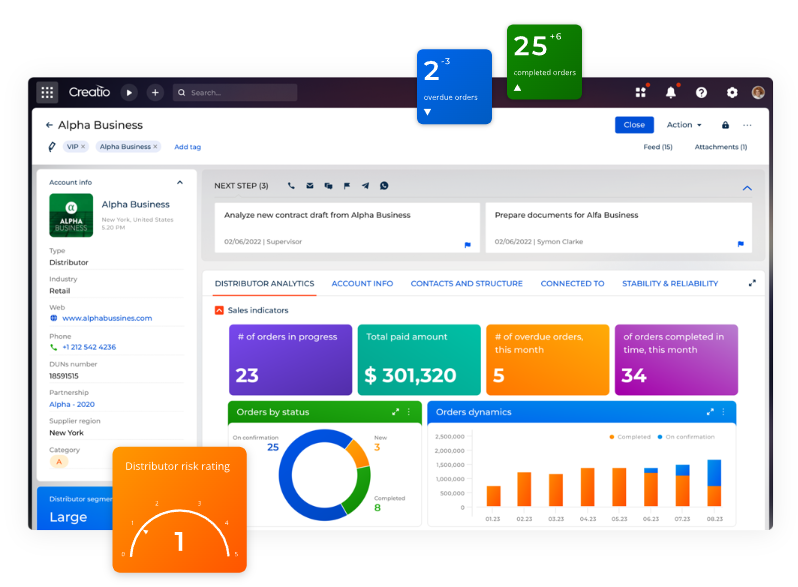Switch to Stability & Reliability tab

click(670, 284)
